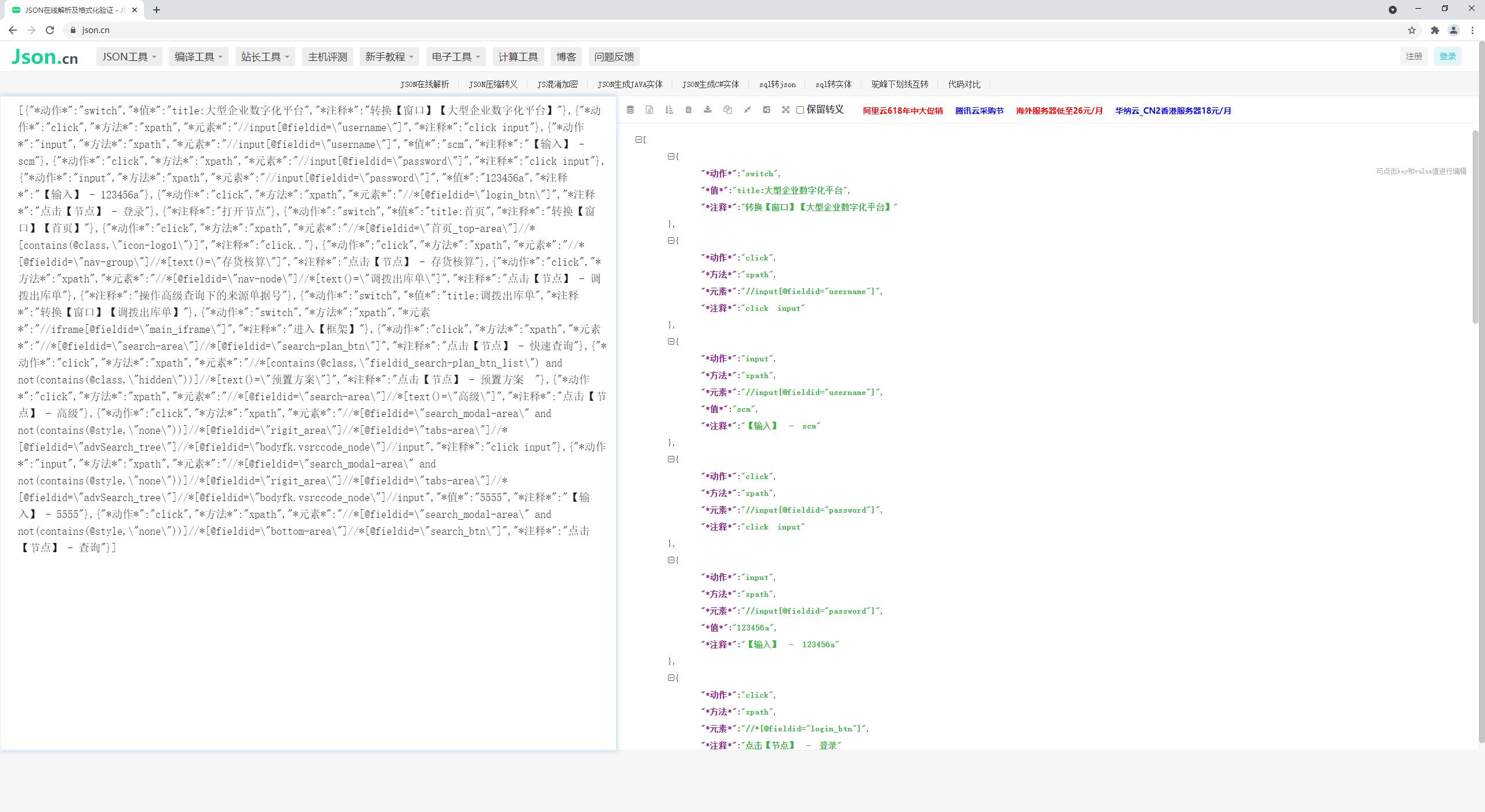The image size is (1485, 812).
Task: Open the 海外服务器低至26元/月 link
Action: point(1059,111)
